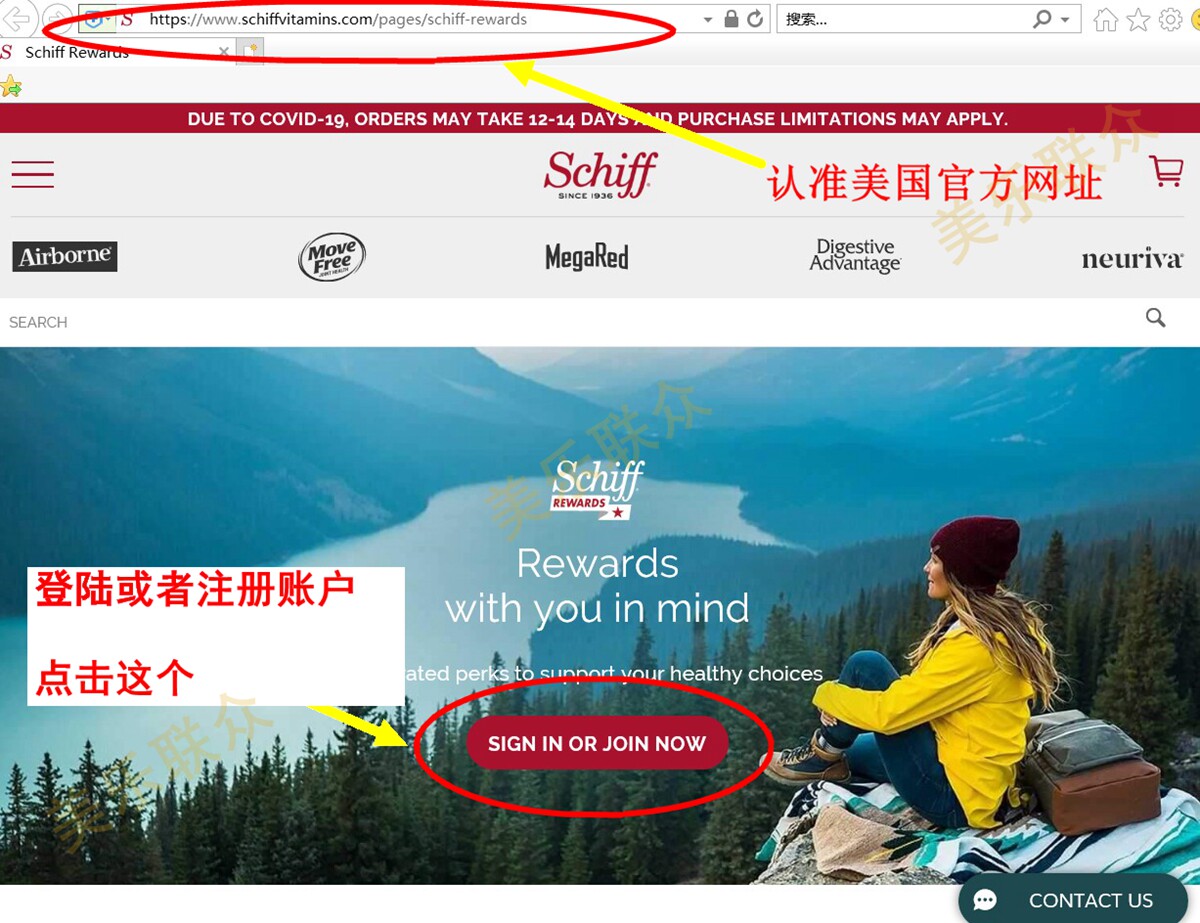The height and width of the screenshot is (923, 1200).
Task: Click the Schiff logo in header
Action: pyautogui.click(x=600, y=174)
